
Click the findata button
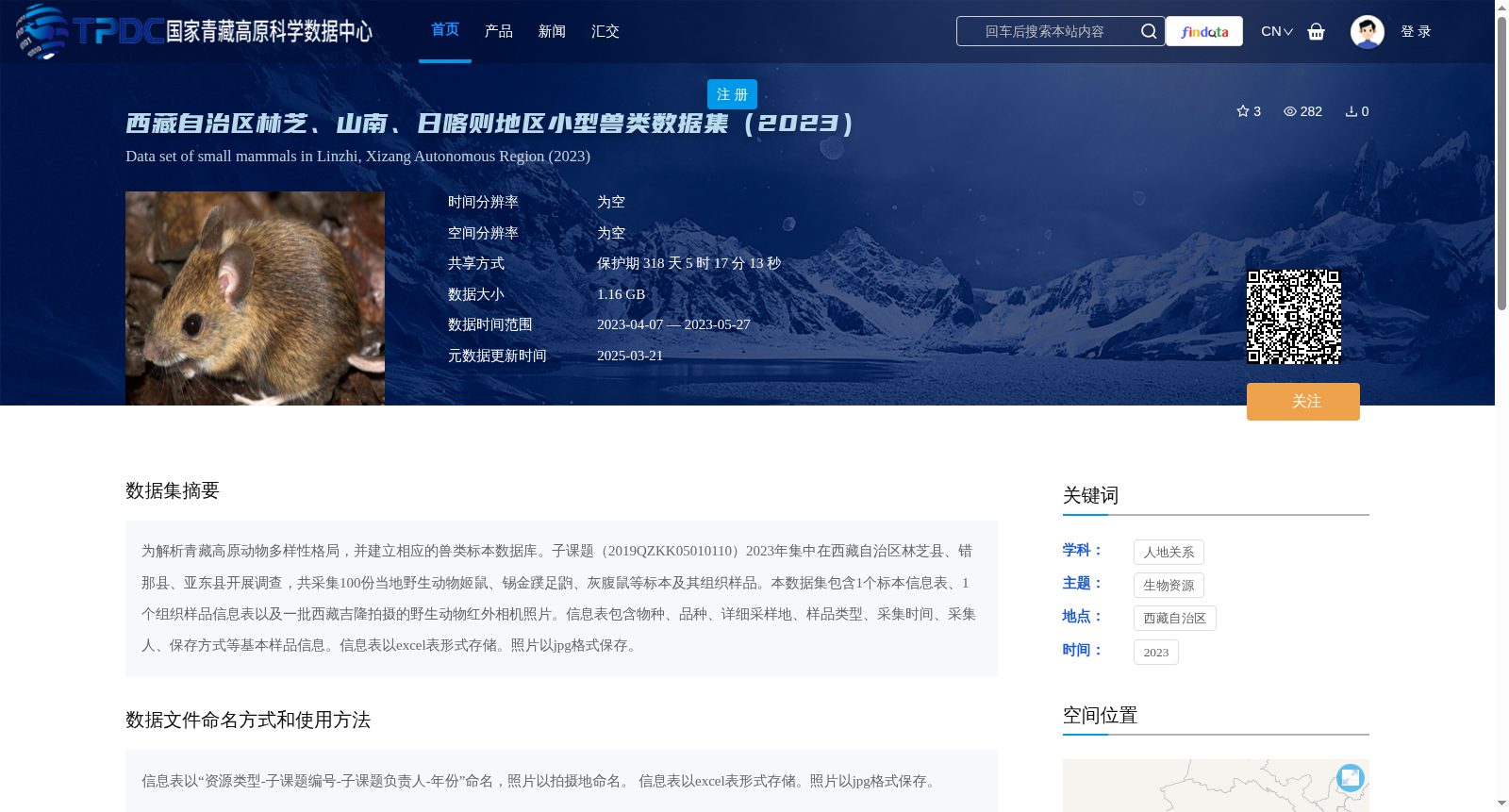tap(1204, 31)
